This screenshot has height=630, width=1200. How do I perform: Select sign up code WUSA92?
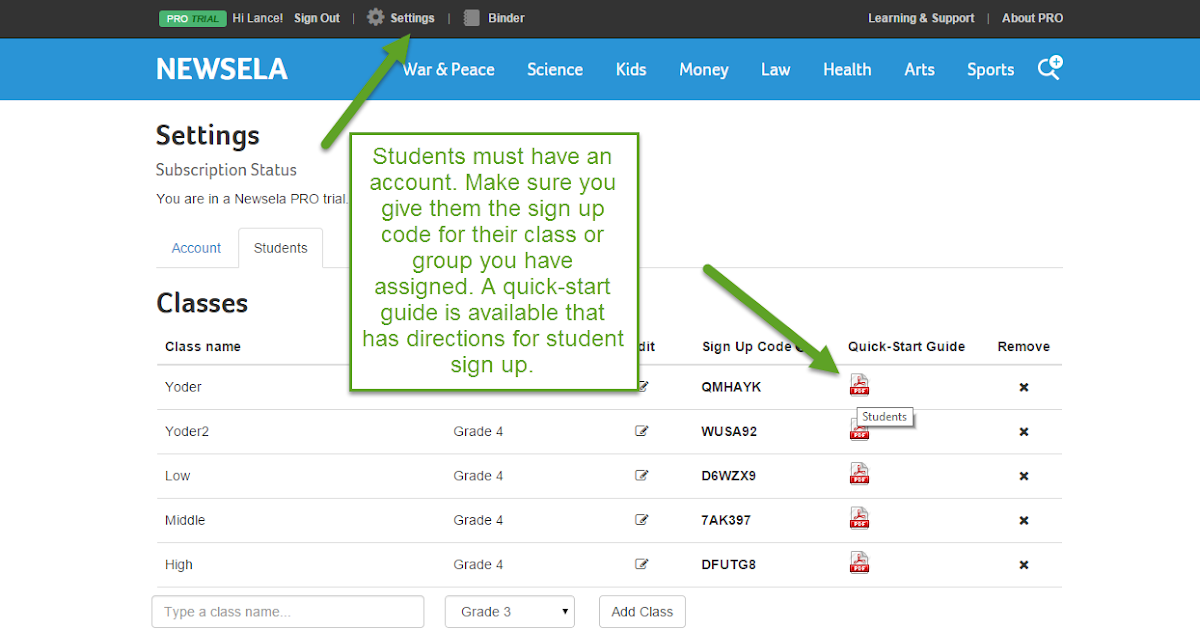click(729, 431)
